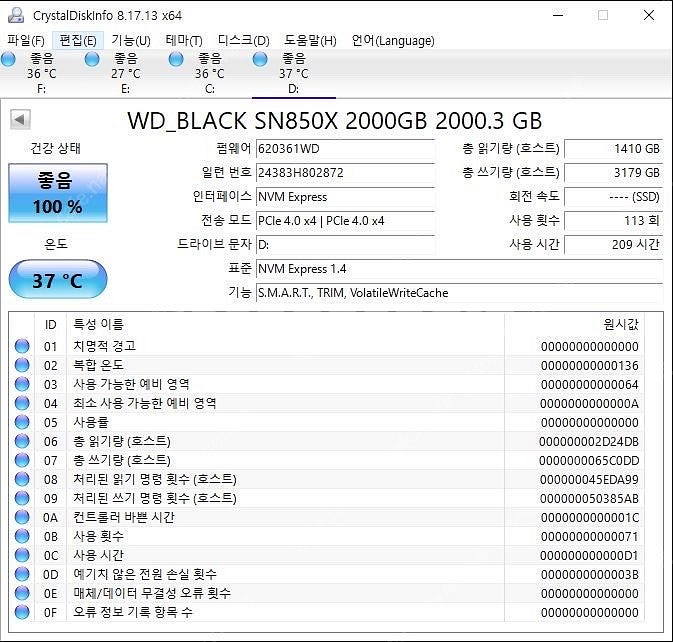Viewport: 673px width, 642px height.
Task: Click the raw value 0000000000136
Action: click(x=589, y=366)
